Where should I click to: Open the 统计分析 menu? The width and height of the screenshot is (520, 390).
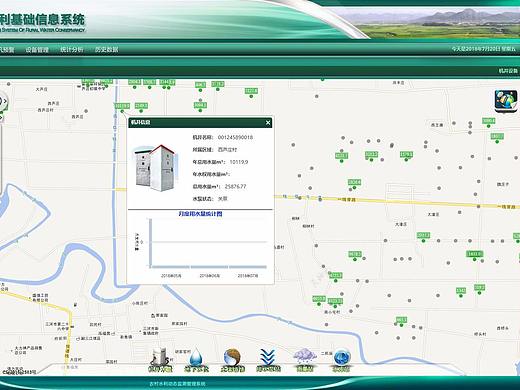coord(71,50)
